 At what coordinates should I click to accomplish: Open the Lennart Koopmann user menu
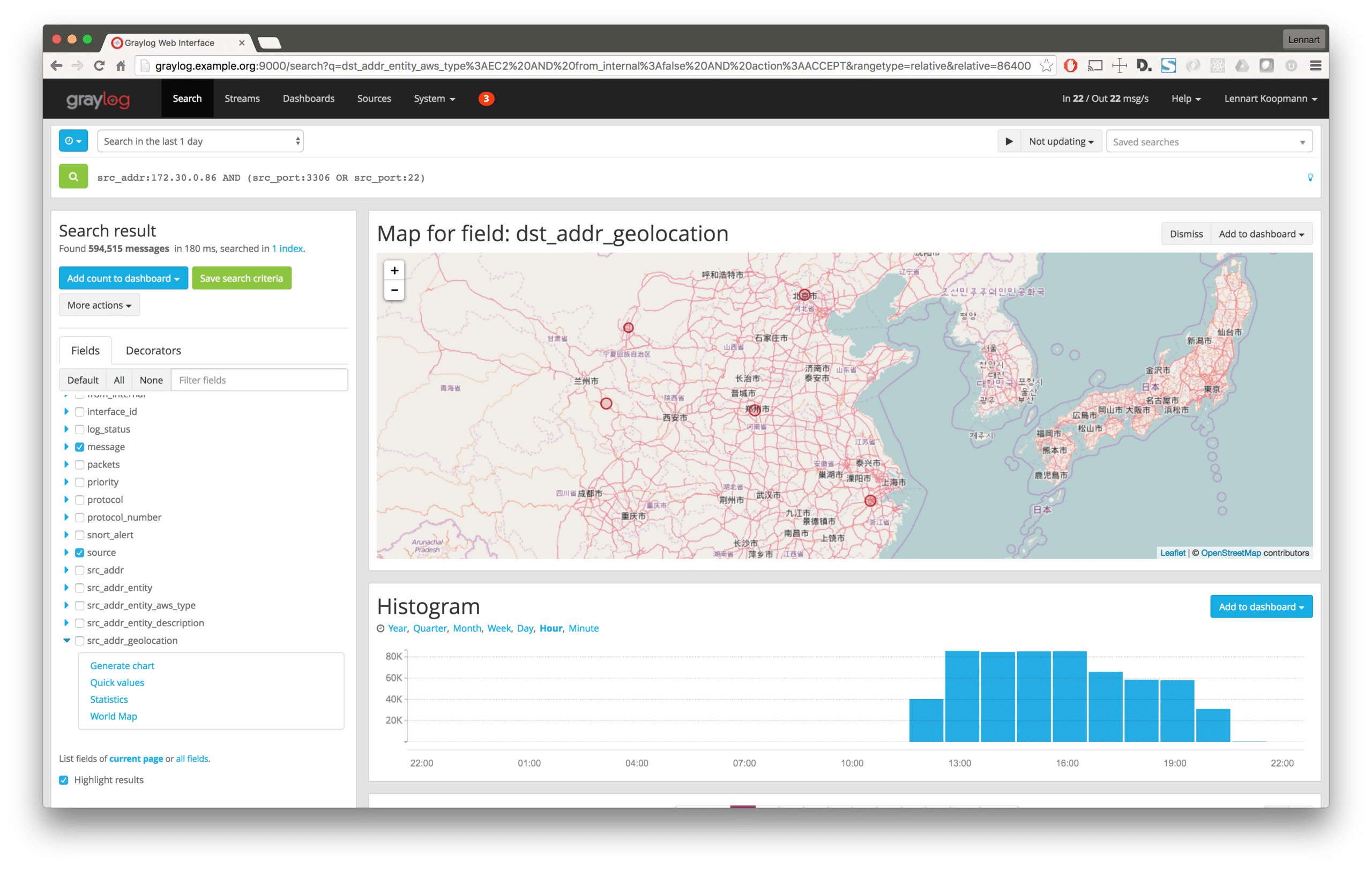(1270, 99)
